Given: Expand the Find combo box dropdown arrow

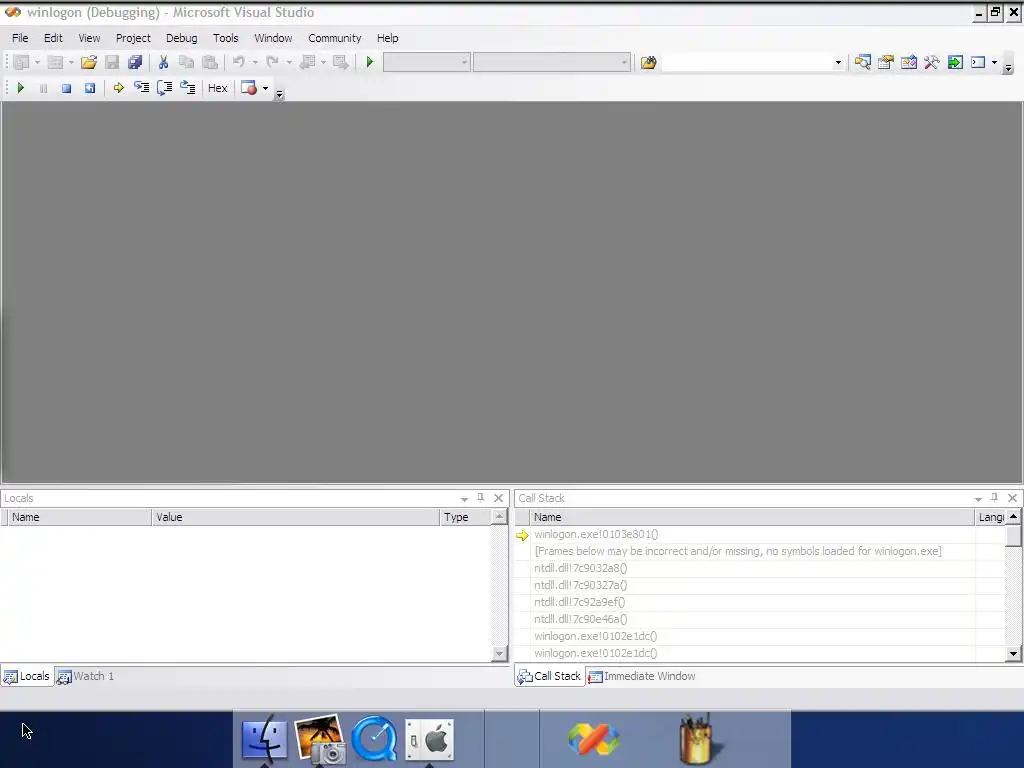Looking at the screenshot, I should coord(838,63).
